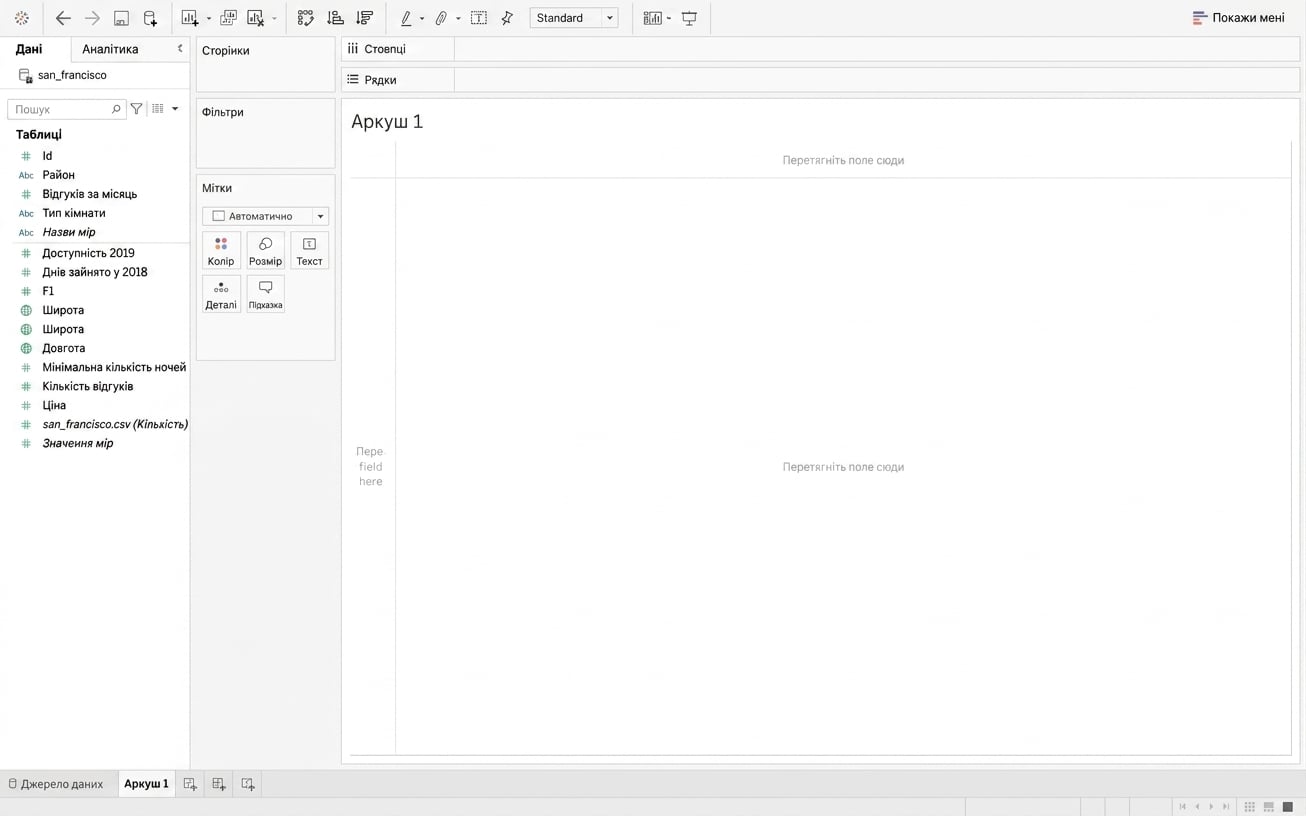This screenshot has height=816, width=1306.
Task: Click the show/hide cards icon
Action: (653, 18)
